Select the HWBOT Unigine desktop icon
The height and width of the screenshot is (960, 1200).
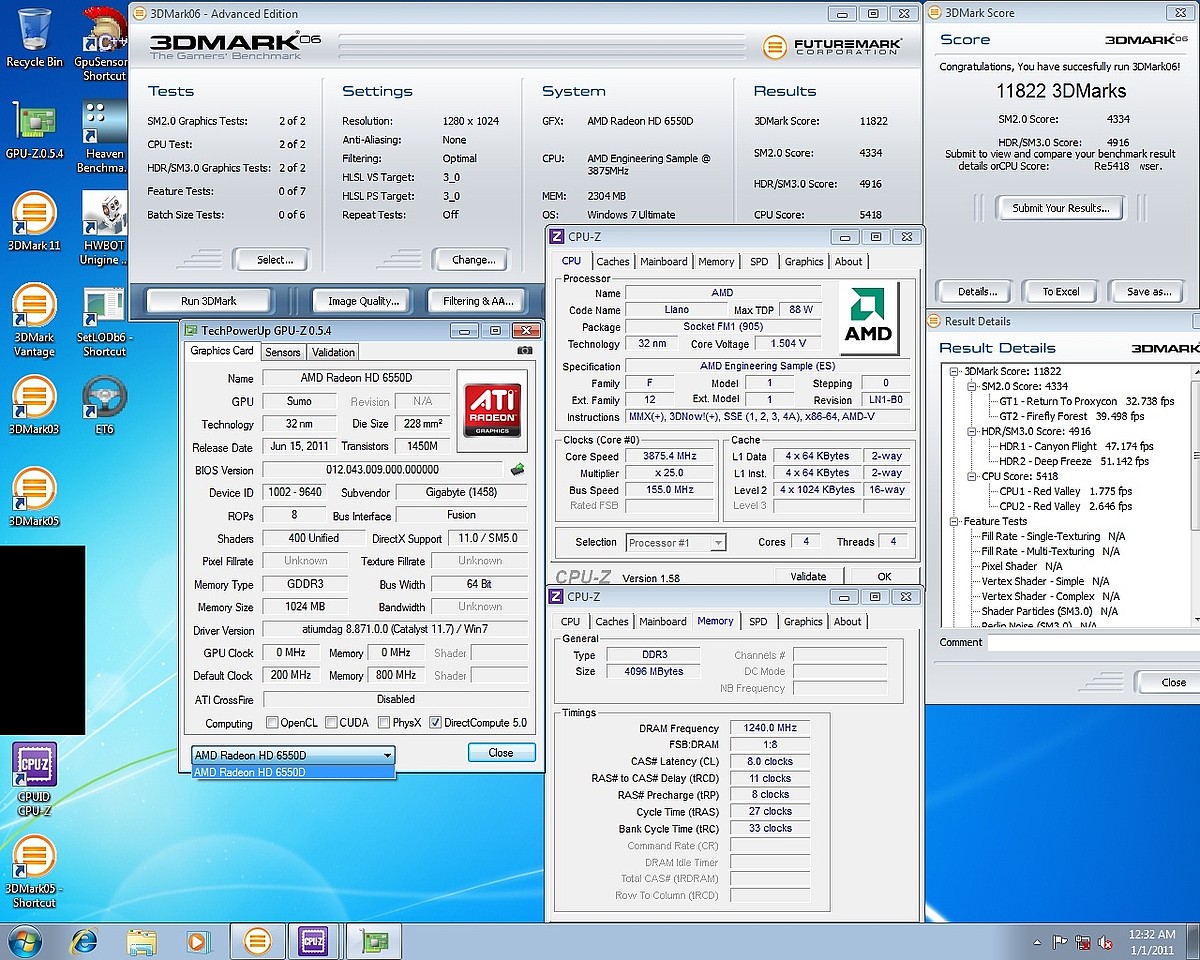(103, 228)
